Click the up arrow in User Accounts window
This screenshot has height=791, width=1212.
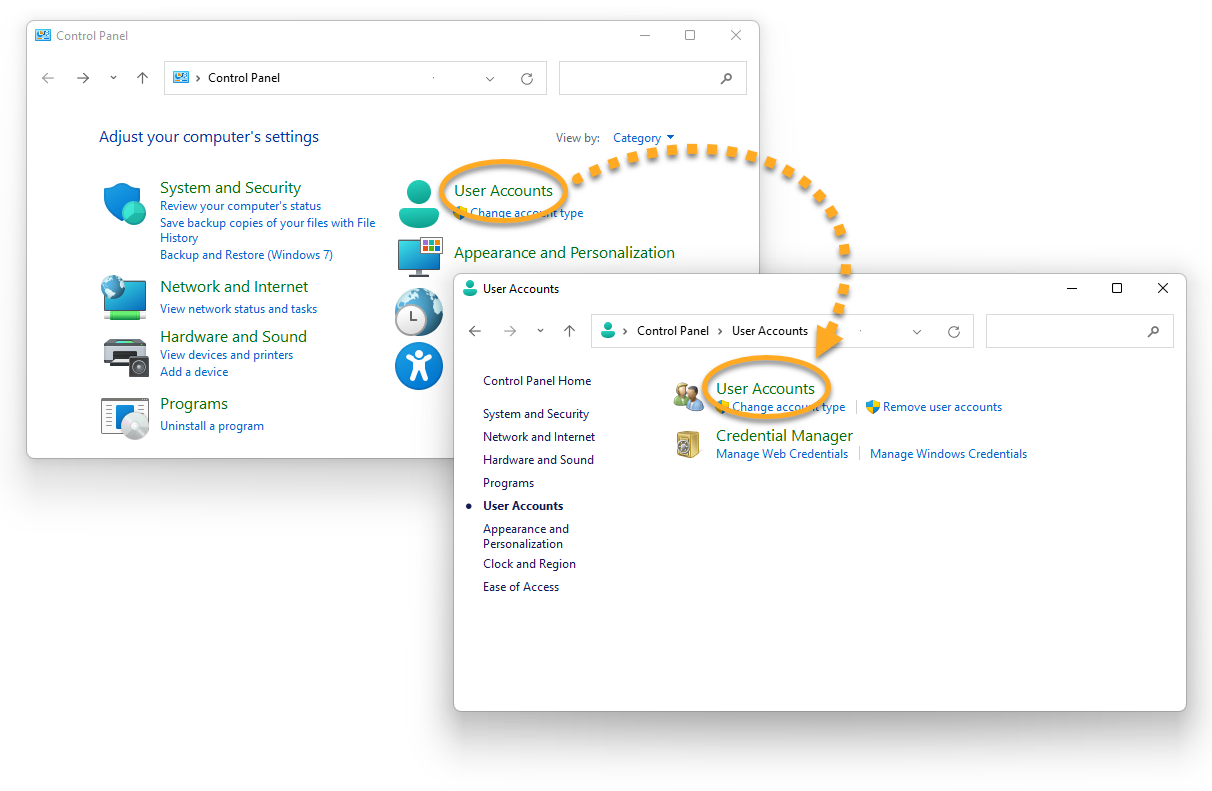click(x=569, y=331)
